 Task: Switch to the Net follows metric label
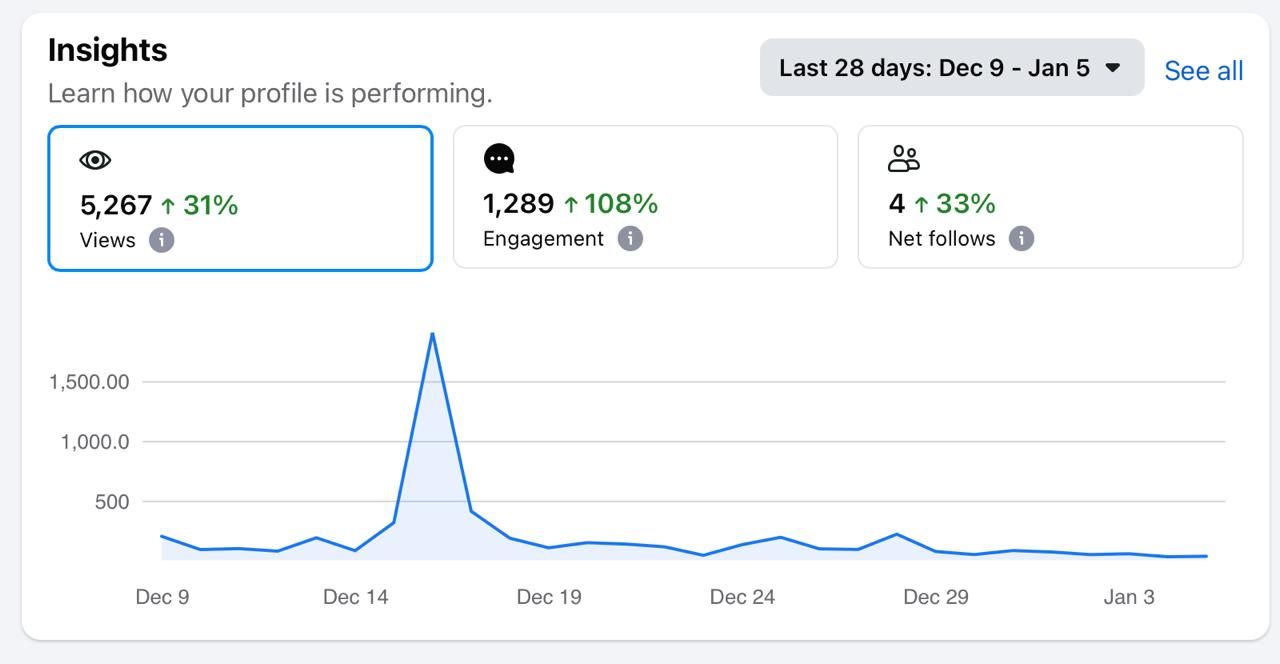point(941,239)
